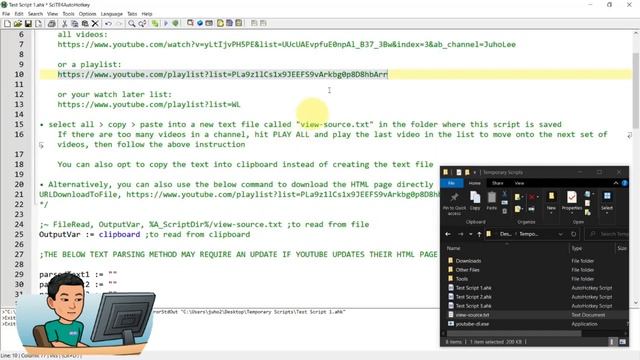This screenshot has height=360, width=640.
Task: Click the green debug shield icon in toolbar
Action: (176, 24)
